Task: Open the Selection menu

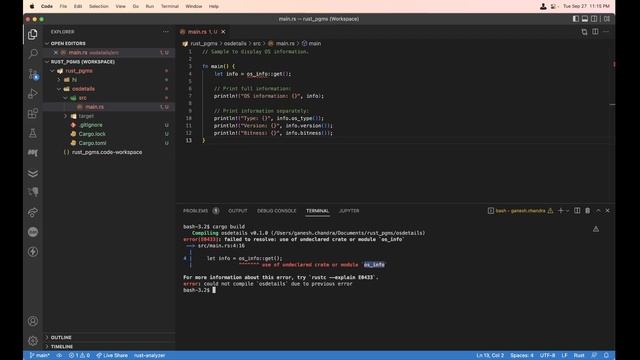Action: (99, 6)
